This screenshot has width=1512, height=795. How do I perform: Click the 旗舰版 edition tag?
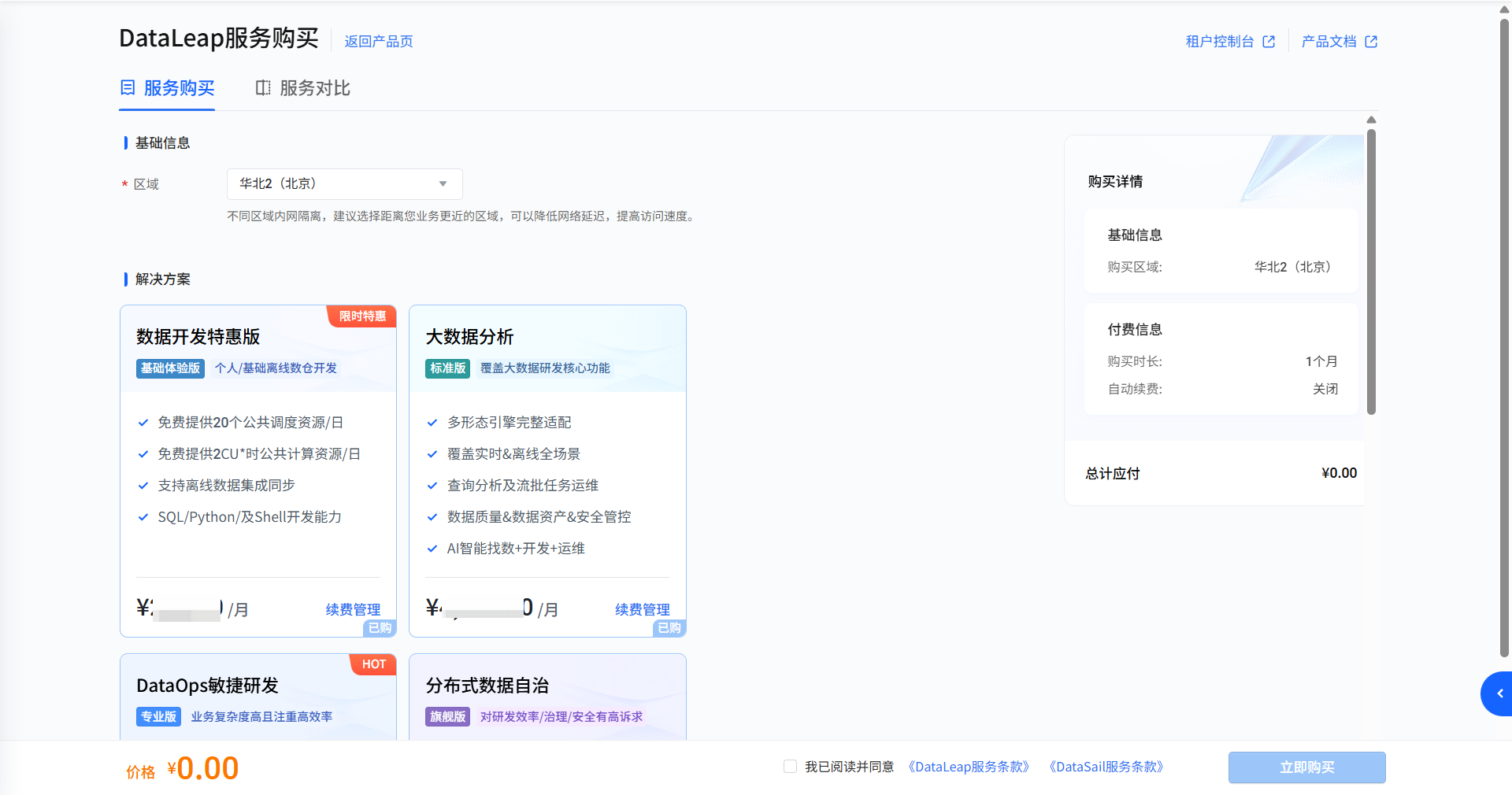coord(448,717)
